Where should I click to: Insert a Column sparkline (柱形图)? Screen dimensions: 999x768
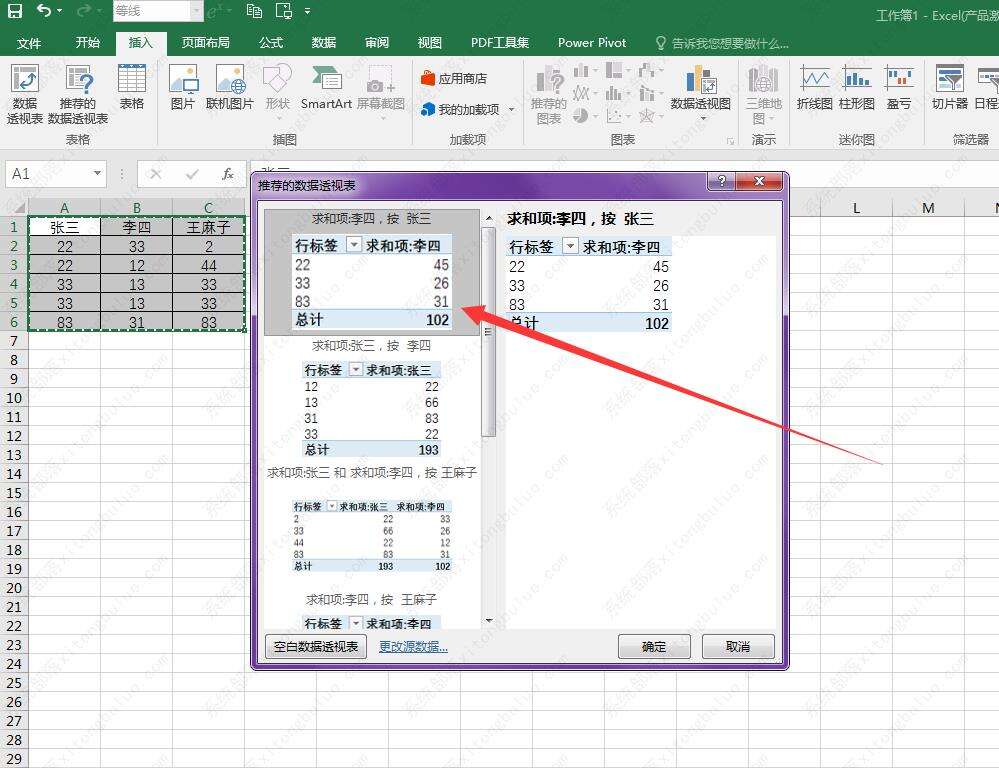click(x=857, y=88)
